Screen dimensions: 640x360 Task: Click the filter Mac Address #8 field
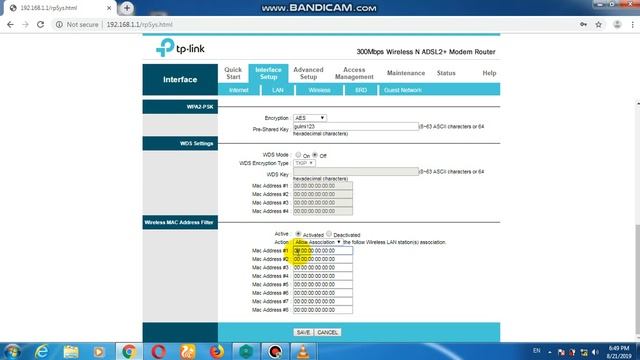(x=323, y=310)
